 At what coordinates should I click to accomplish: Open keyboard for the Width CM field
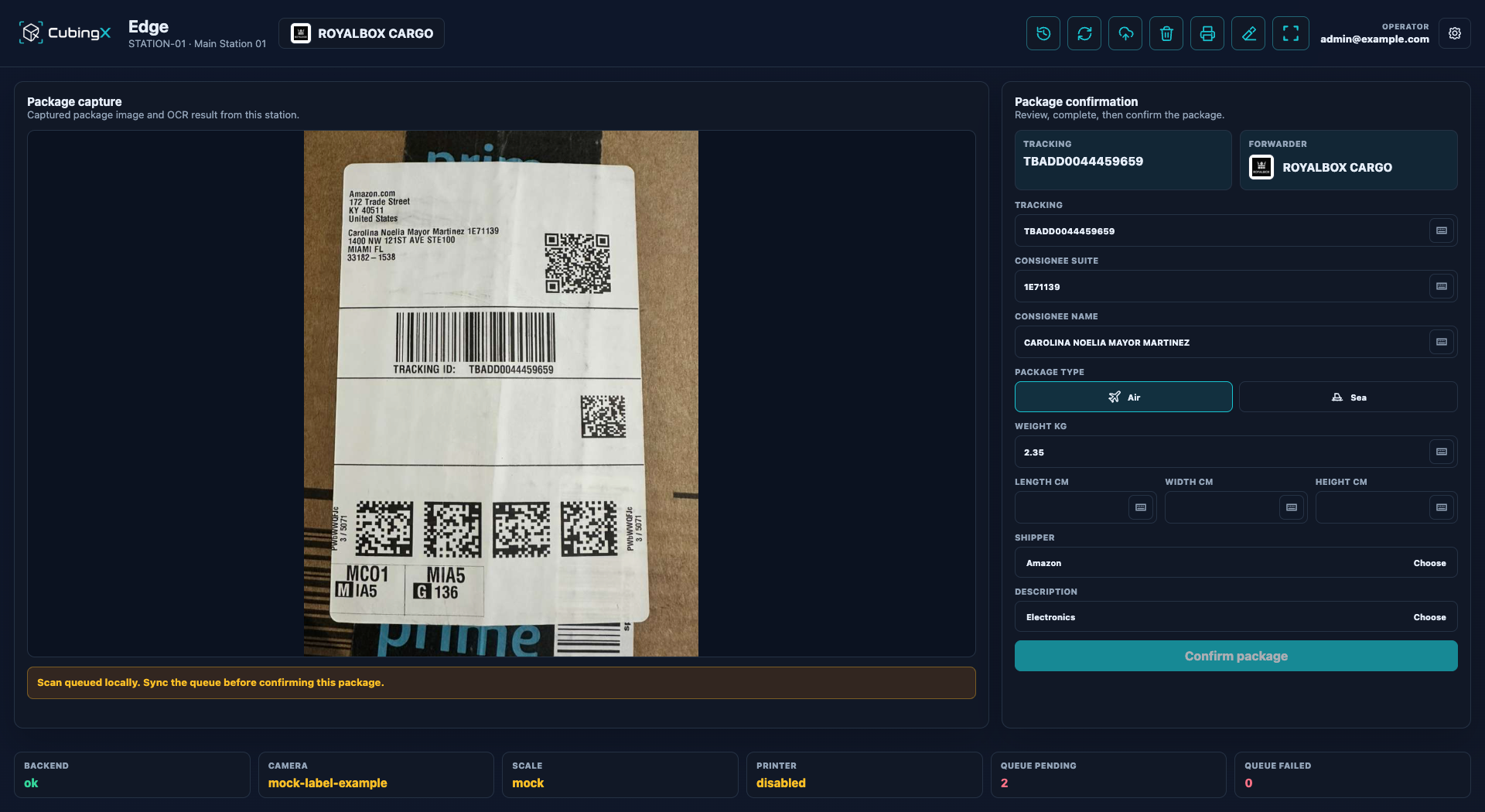(1292, 507)
